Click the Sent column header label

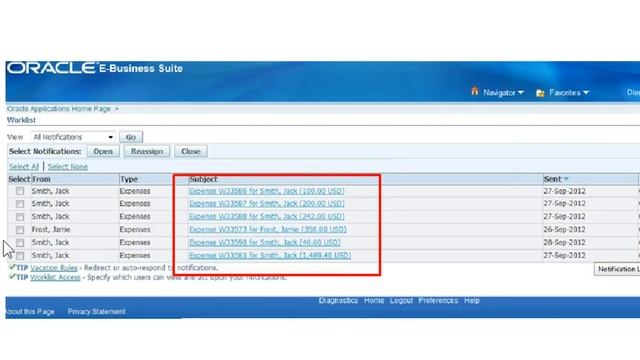pos(553,179)
